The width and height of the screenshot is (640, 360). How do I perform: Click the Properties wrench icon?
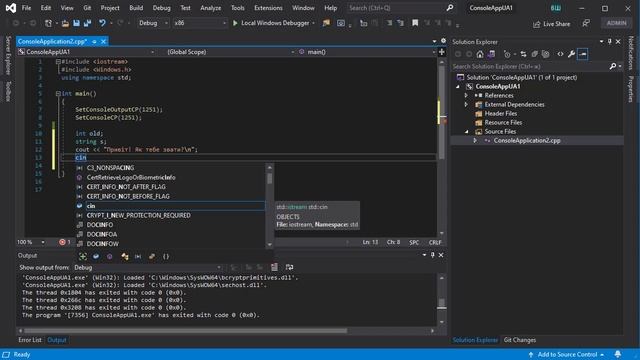(571, 54)
